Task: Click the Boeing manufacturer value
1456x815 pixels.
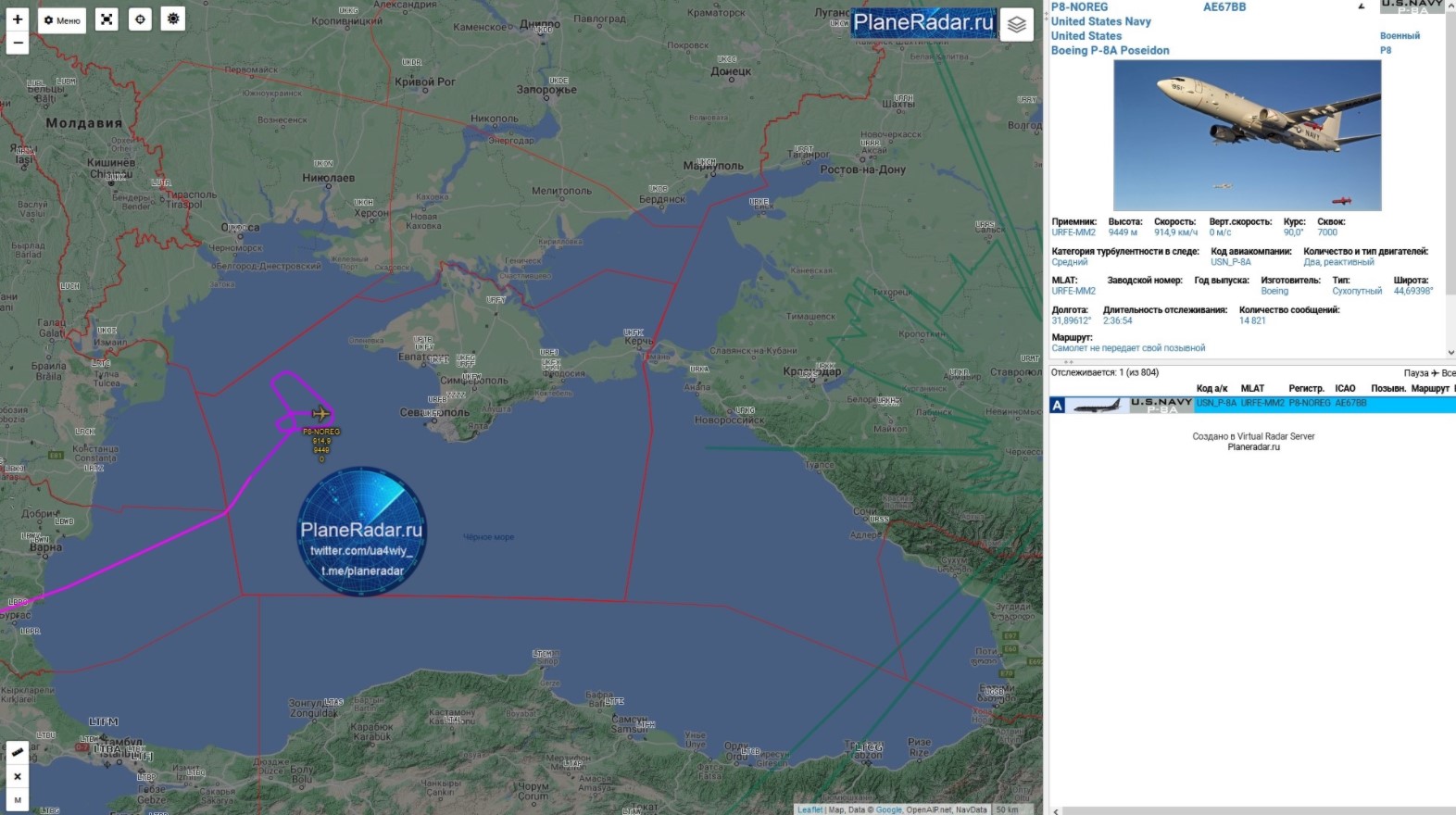Action: pyautogui.click(x=1274, y=291)
